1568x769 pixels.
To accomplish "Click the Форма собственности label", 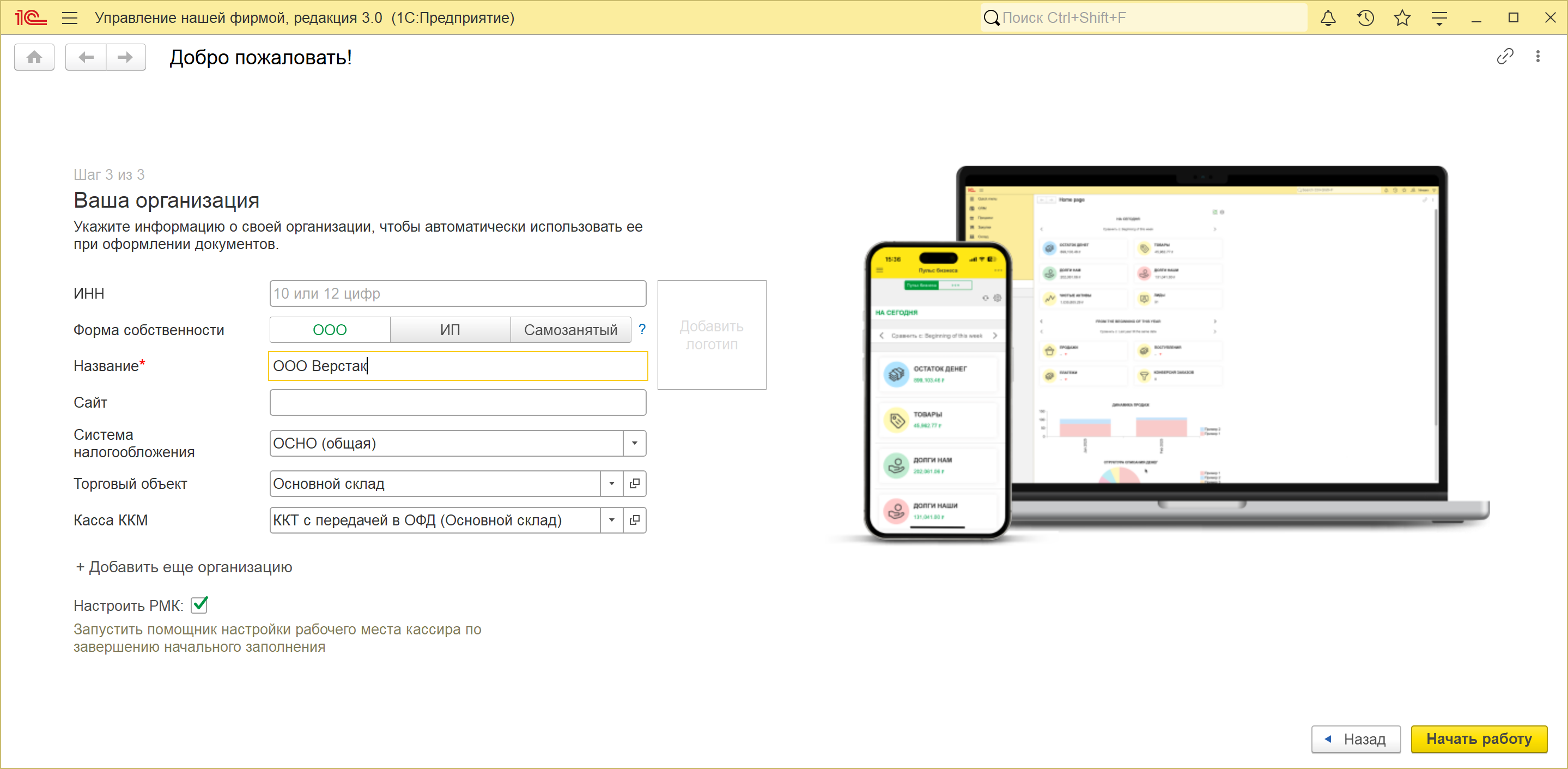I will 149,330.
